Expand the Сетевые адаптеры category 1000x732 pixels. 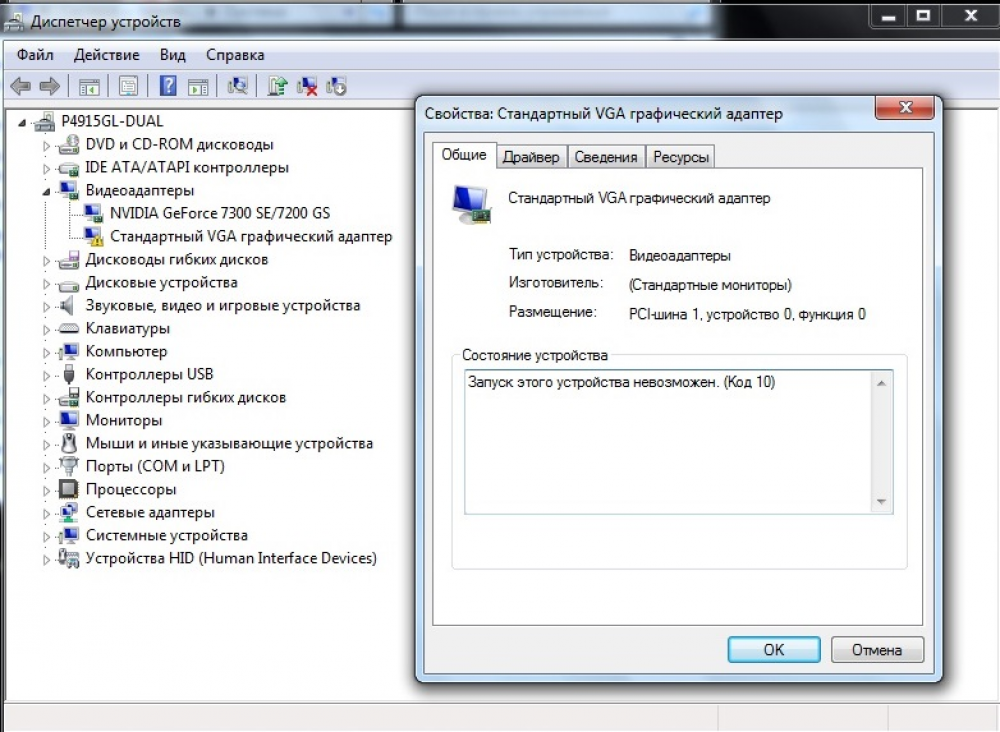(x=46, y=513)
